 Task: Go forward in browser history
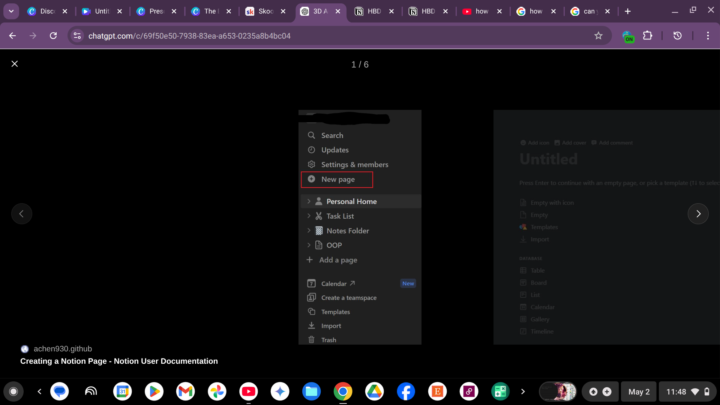pyautogui.click(x=33, y=36)
